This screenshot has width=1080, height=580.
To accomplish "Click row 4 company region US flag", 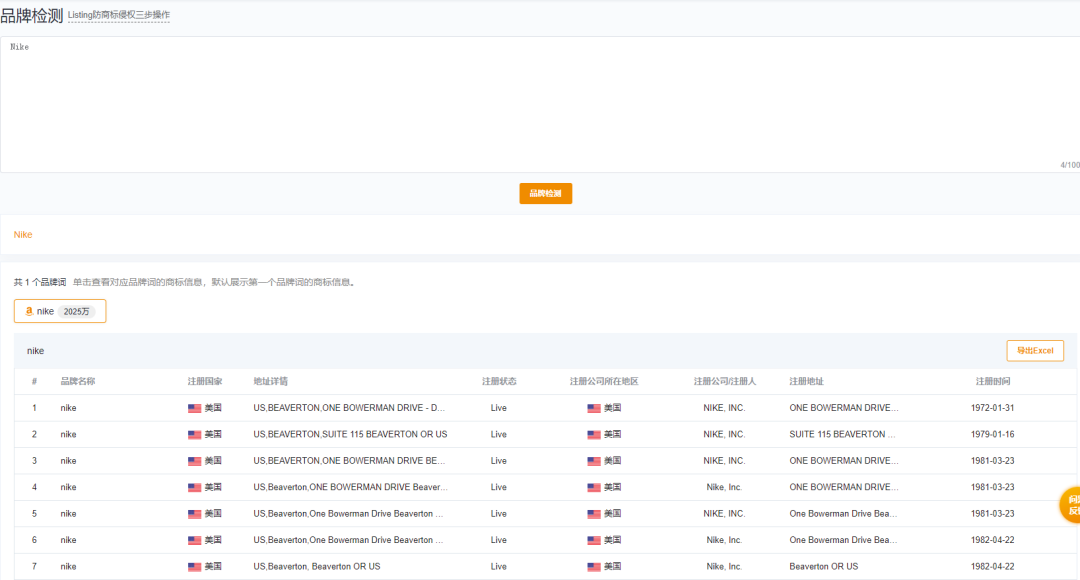I will (x=594, y=488).
